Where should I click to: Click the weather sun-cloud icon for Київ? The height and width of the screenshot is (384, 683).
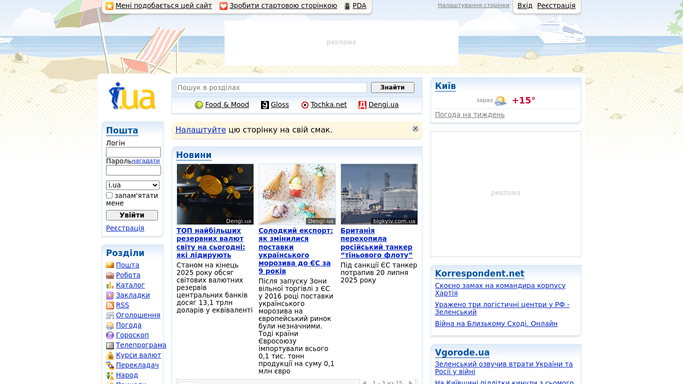(501, 101)
